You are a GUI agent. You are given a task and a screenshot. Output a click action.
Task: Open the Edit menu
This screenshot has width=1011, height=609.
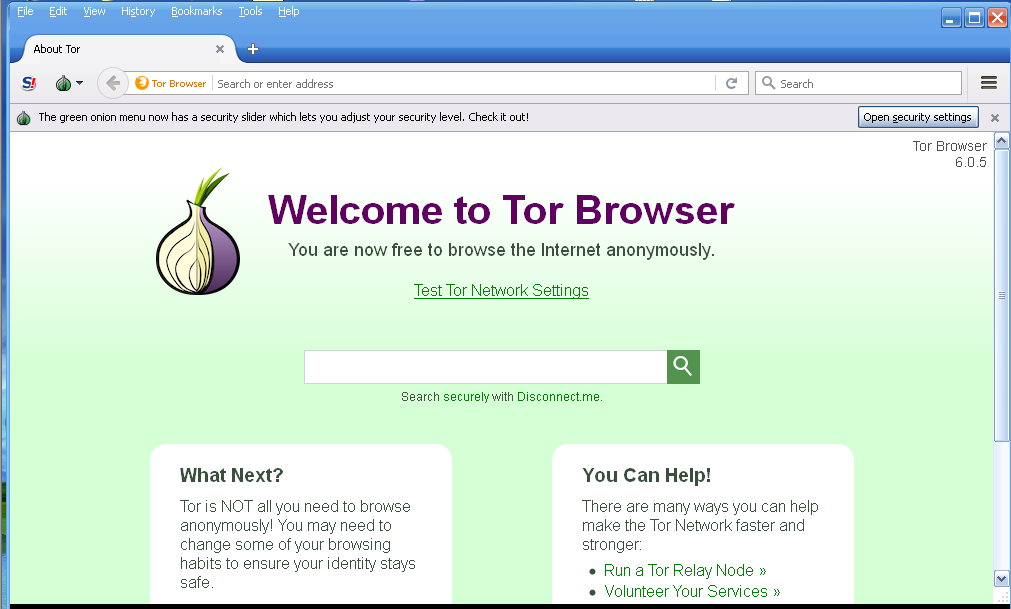58,11
